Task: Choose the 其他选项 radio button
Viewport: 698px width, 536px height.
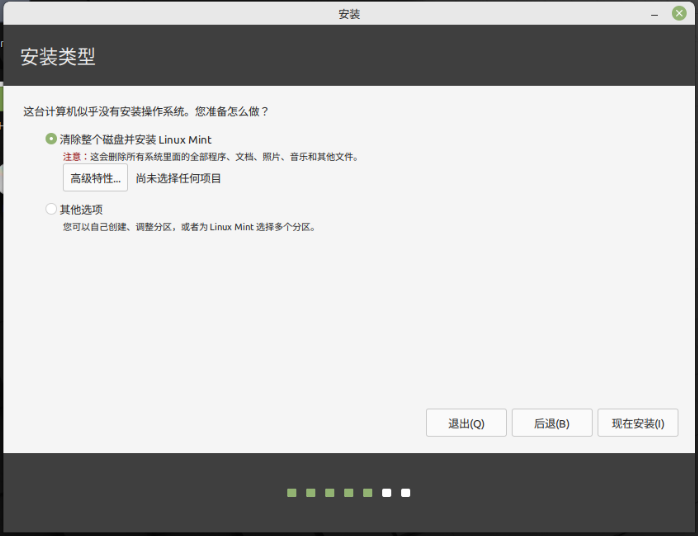Action: pos(51,209)
